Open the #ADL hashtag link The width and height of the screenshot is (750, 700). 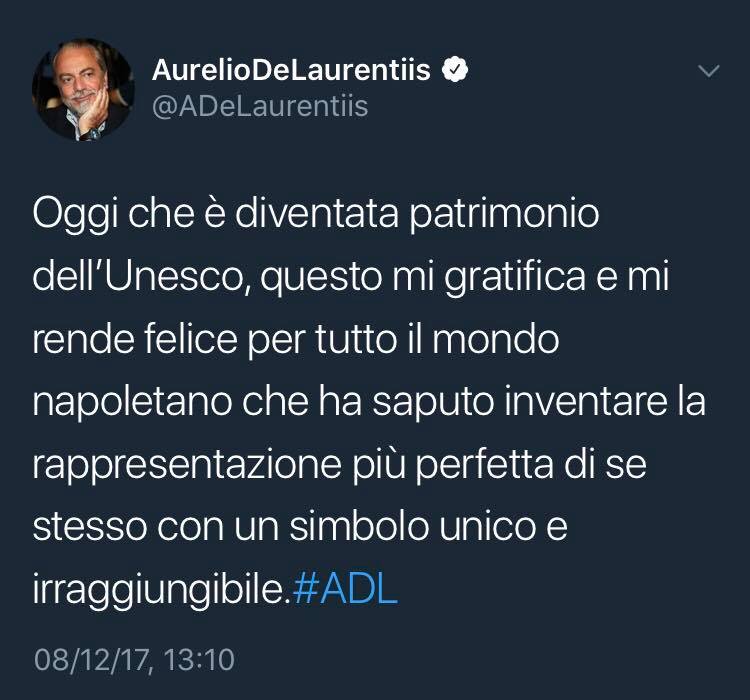coord(345,589)
